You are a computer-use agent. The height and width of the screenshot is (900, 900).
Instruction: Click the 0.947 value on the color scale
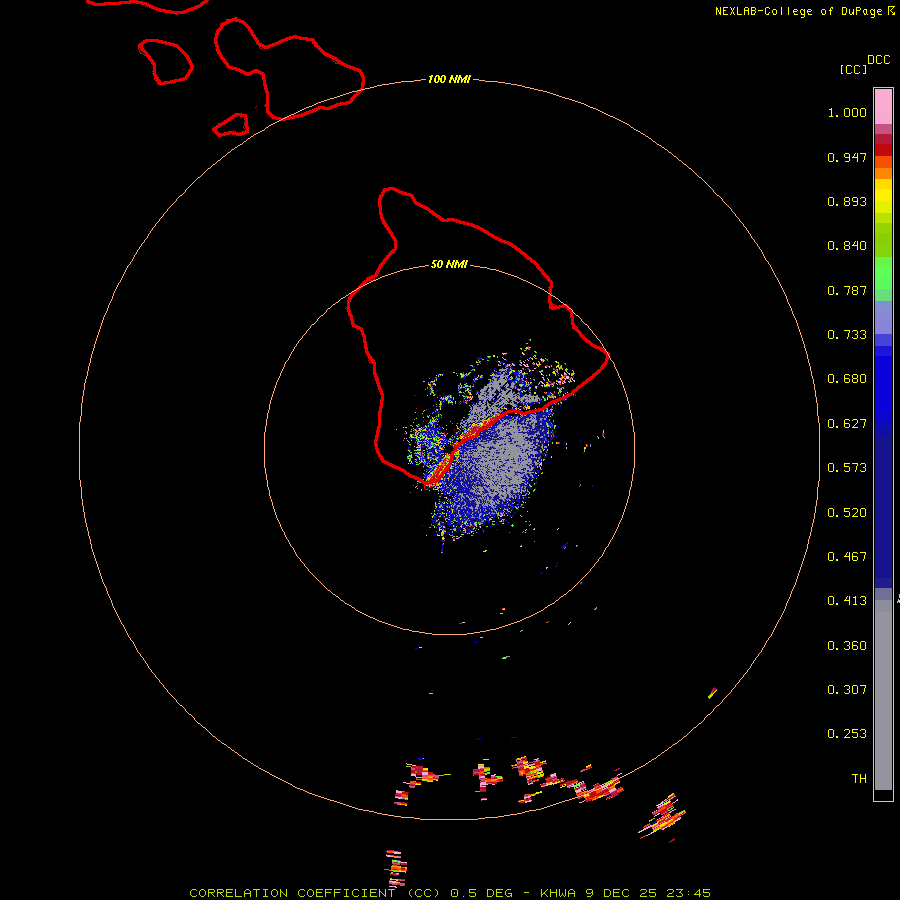tap(847, 157)
